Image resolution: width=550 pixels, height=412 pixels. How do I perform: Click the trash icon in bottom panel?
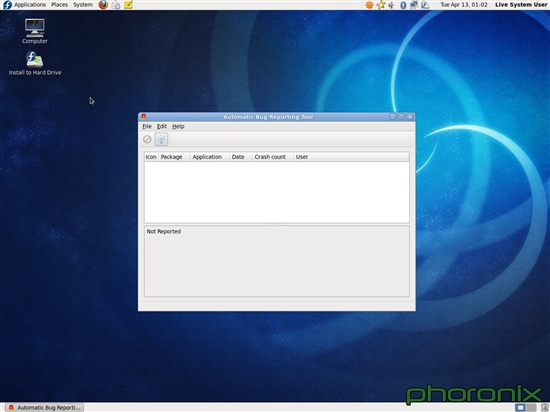pyautogui.click(x=545, y=407)
